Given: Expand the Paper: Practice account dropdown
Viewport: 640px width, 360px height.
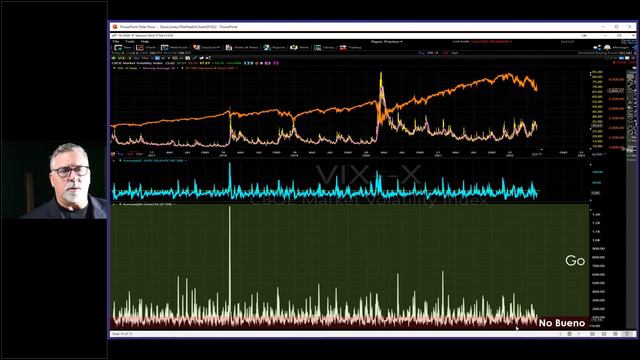Looking at the screenshot, I should coord(387,42).
